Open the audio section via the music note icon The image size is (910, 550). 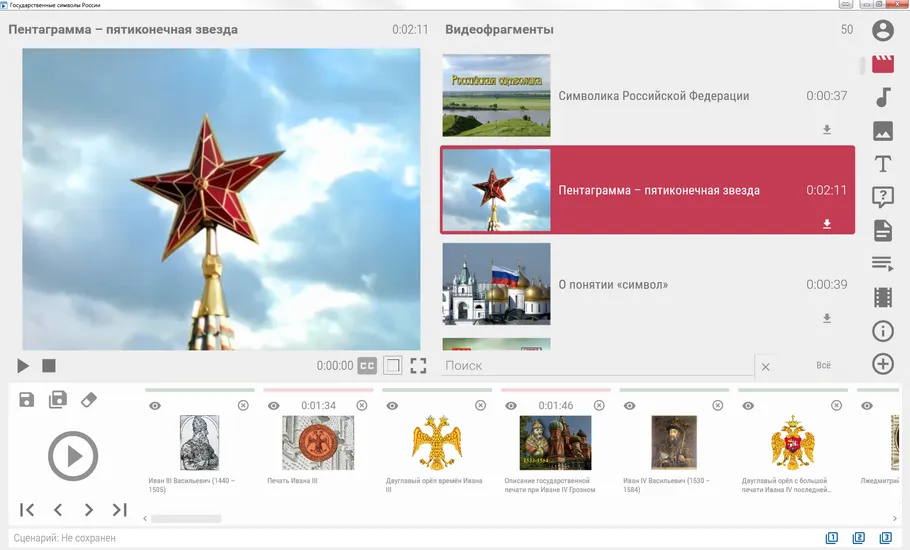[x=883, y=97]
